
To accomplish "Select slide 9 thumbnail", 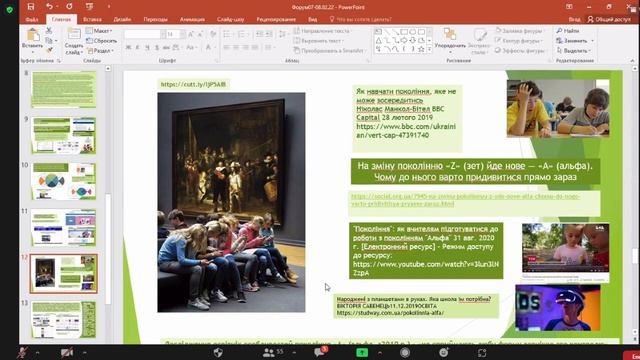I will pos(64,136).
